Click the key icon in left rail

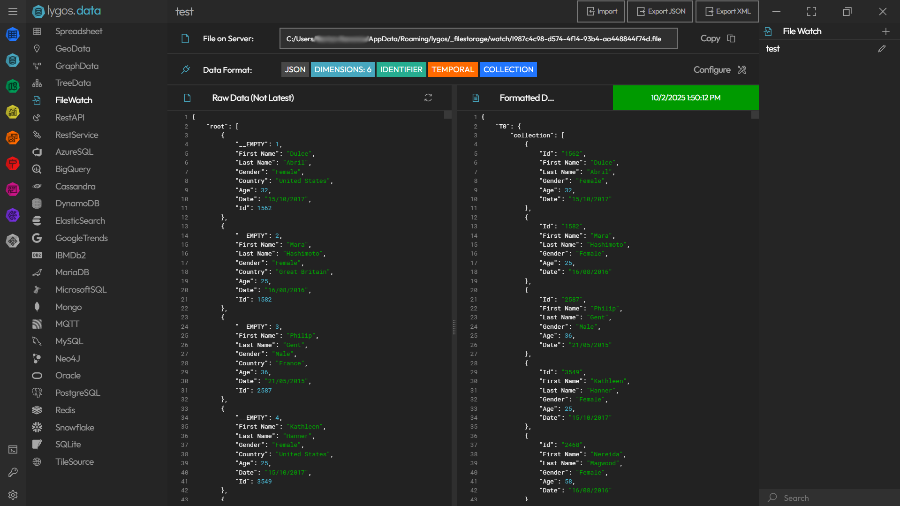13,472
